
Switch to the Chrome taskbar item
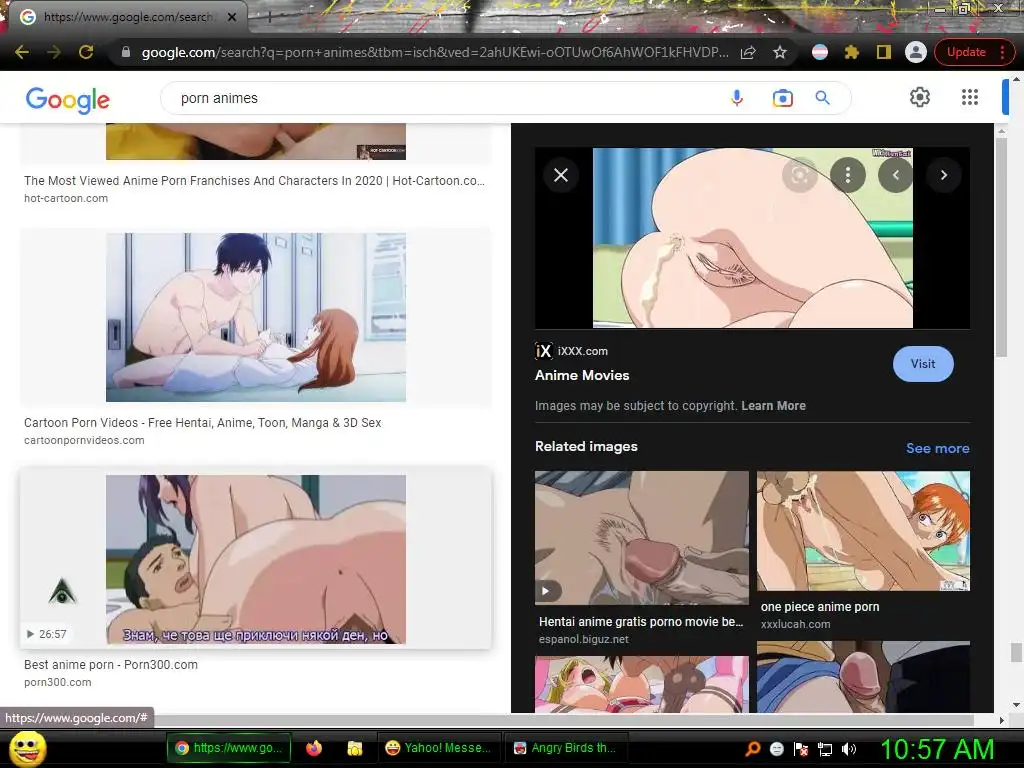(229, 748)
